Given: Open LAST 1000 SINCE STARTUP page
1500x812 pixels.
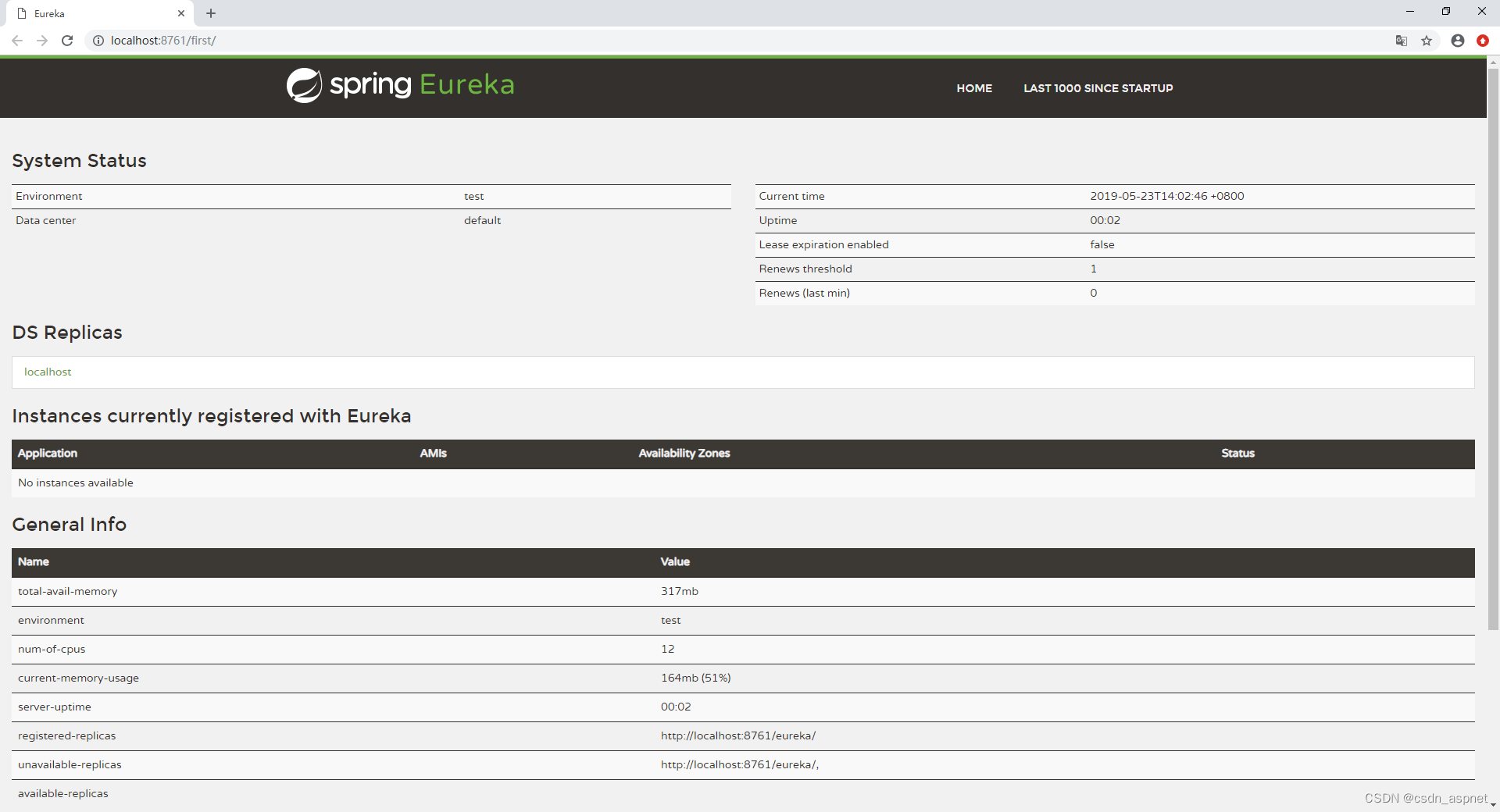Looking at the screenshot, I should 1098,88.
